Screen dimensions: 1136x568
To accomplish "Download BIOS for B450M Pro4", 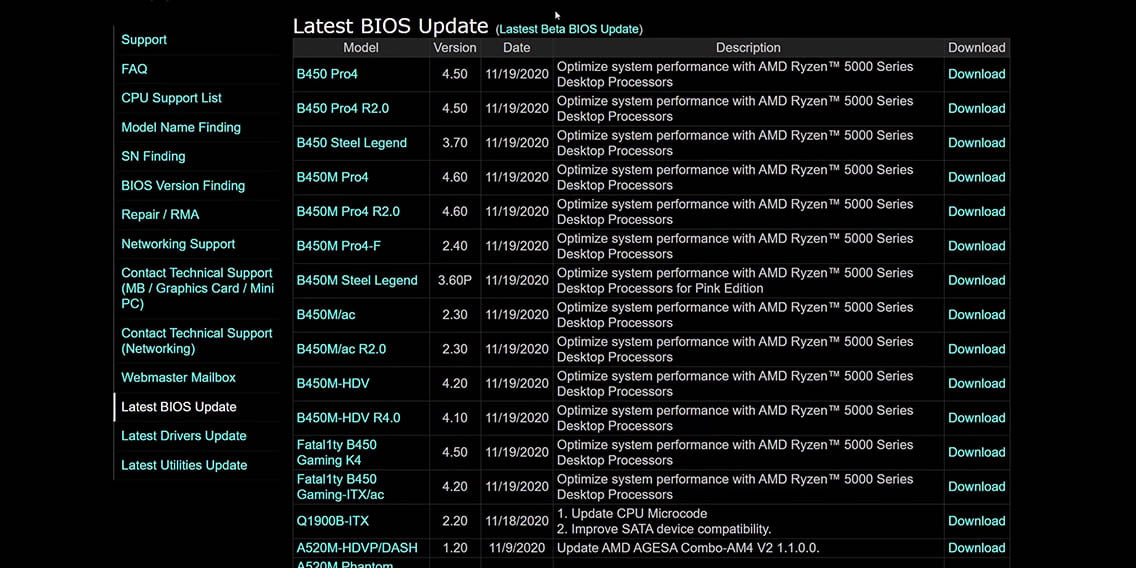I will (977, 178).
